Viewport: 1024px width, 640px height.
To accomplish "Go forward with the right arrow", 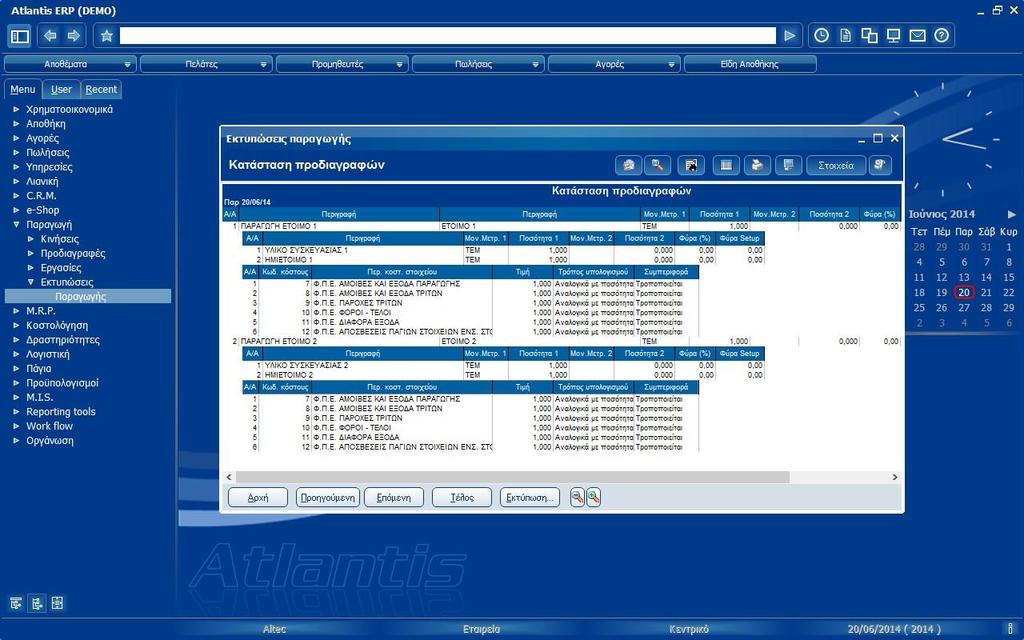I will coord(73,36).
